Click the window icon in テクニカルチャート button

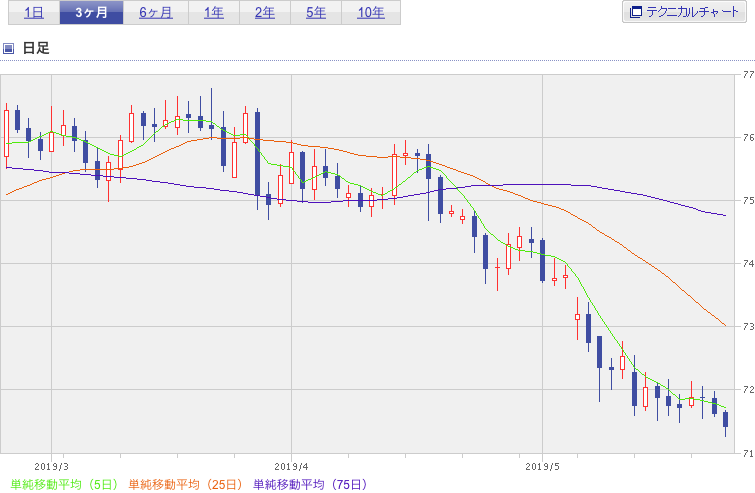coord(636,12)
